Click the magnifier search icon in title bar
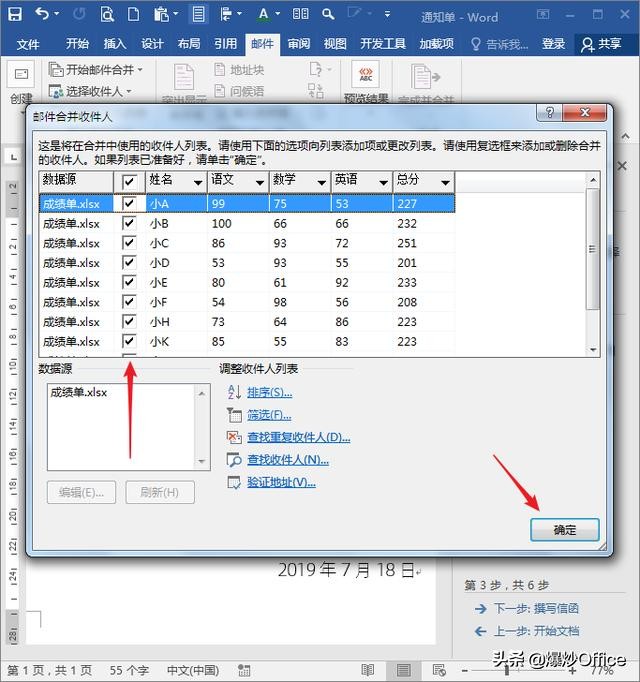 [x=328, y=14]
